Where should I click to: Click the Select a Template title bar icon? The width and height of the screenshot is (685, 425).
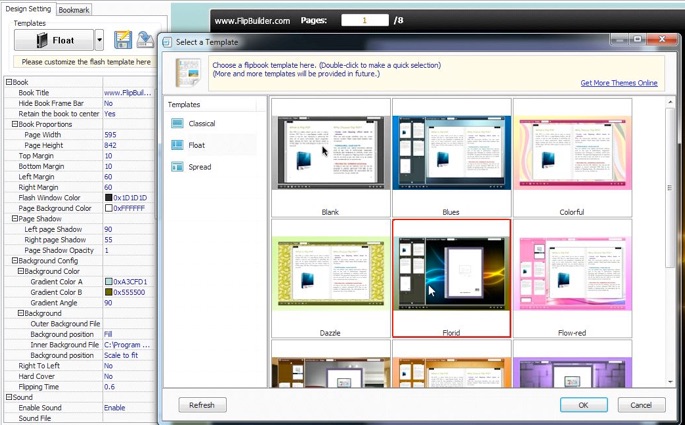click(166, 42)
